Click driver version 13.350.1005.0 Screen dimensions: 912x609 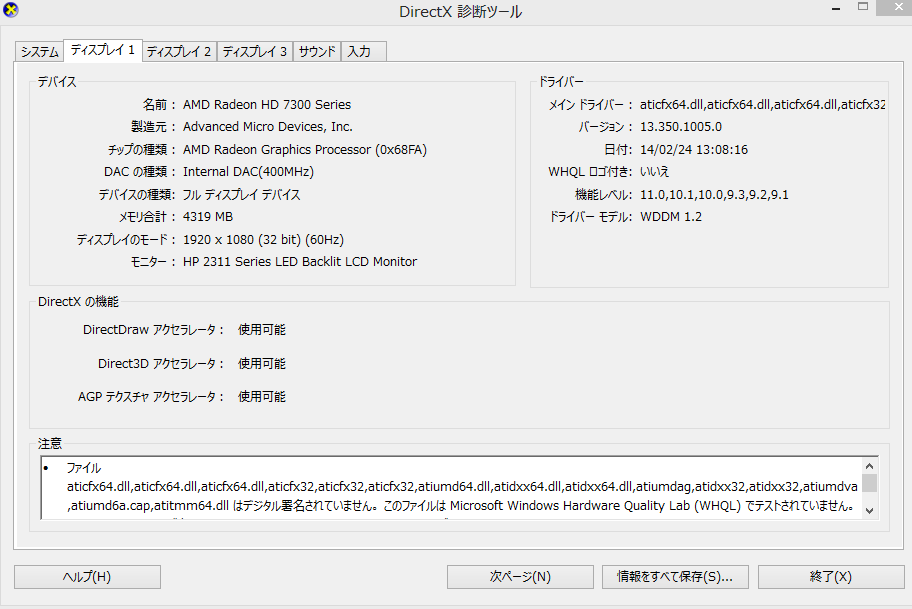[x=681, y=127]
